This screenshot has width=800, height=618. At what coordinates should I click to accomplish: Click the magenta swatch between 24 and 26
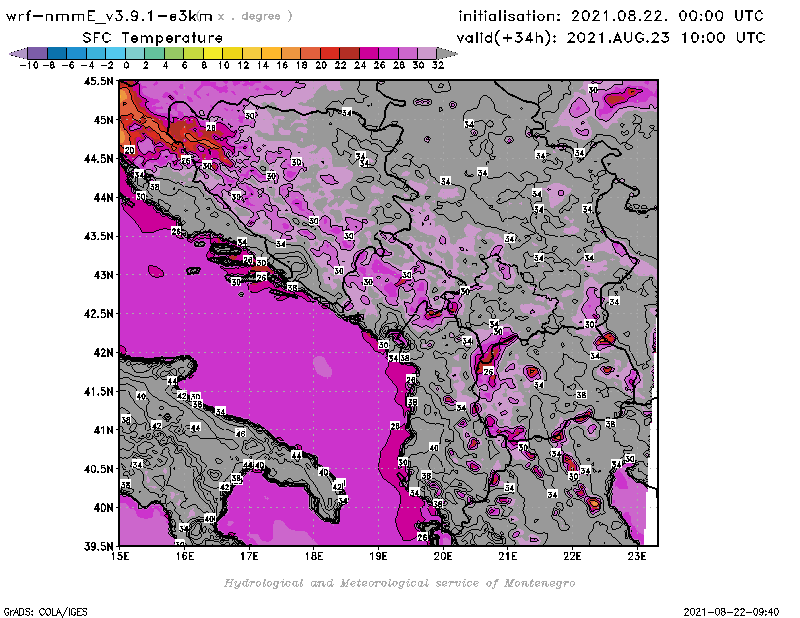(369, 53)
